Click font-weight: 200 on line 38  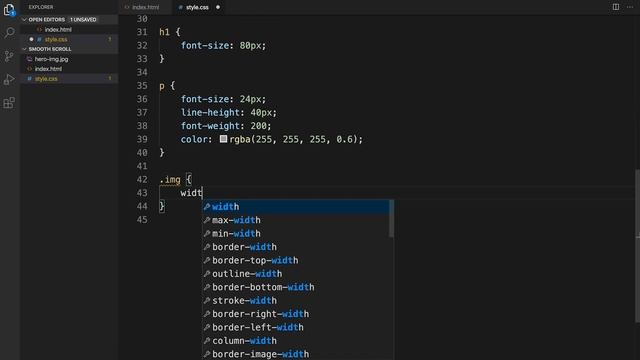tap(226, 126)
